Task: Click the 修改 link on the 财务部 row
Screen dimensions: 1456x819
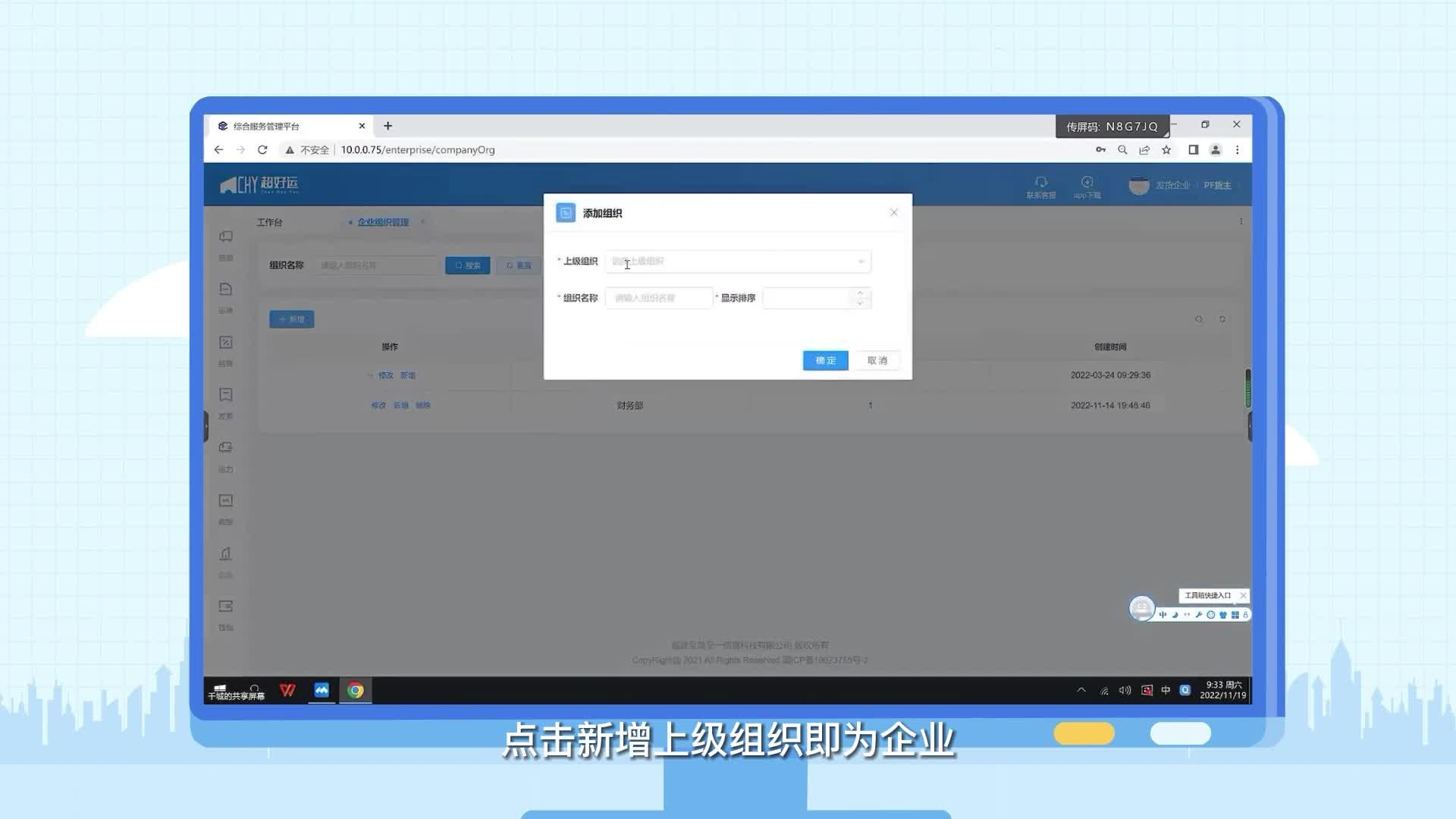Action: tap(380, 405)
